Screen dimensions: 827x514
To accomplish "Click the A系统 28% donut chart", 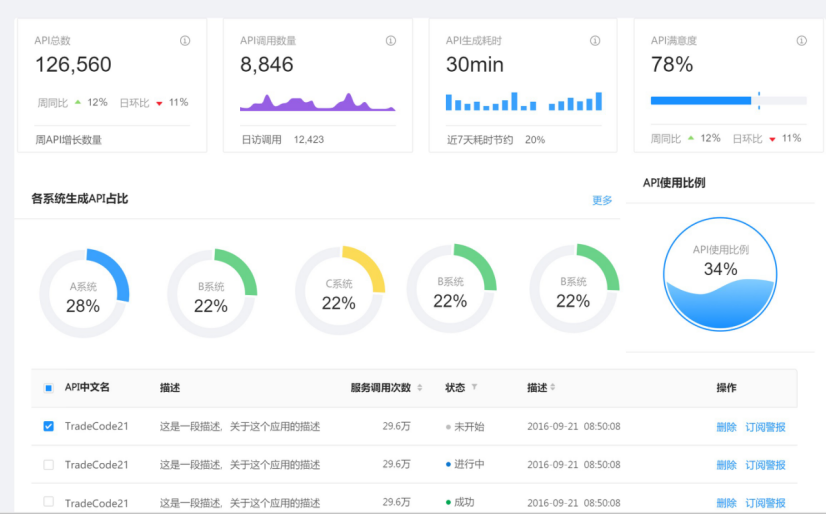I will click(84, 293).
